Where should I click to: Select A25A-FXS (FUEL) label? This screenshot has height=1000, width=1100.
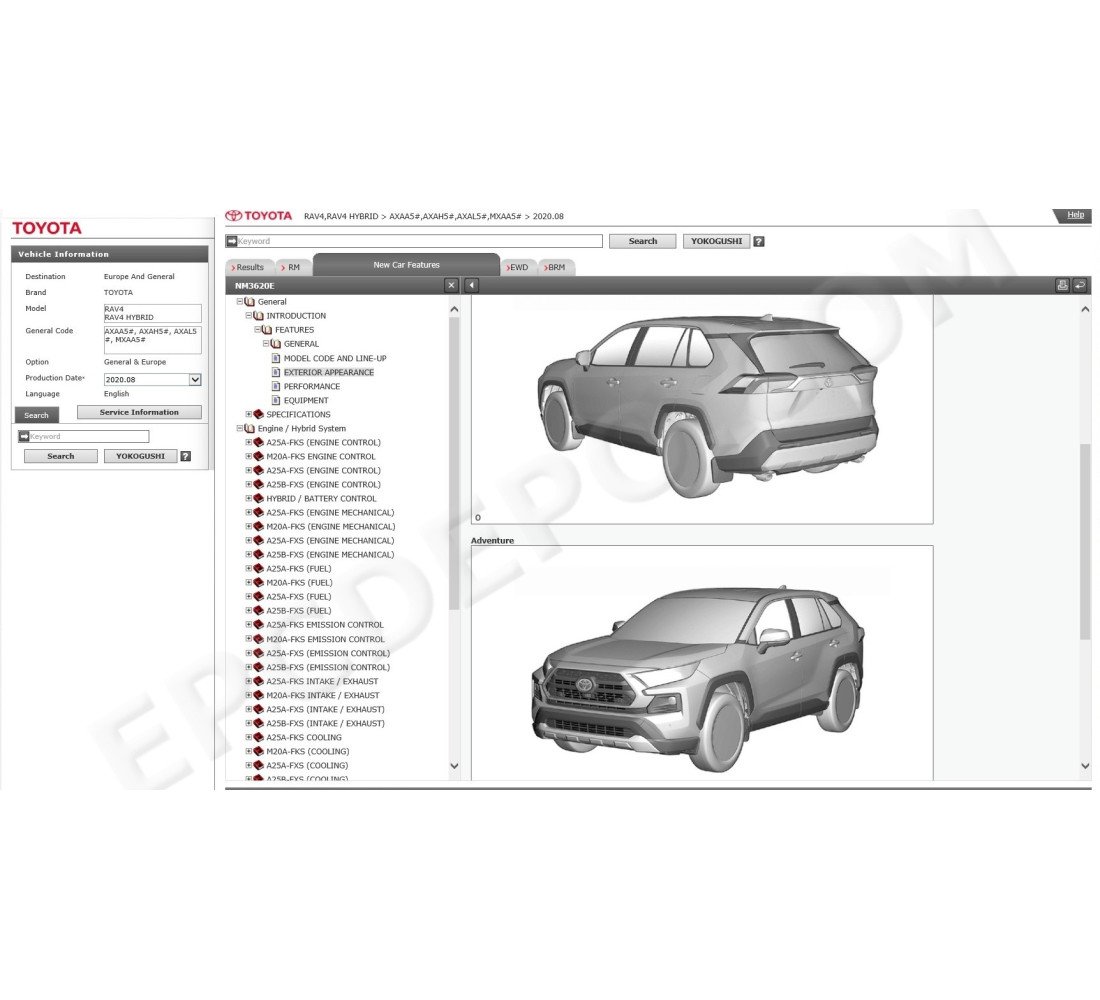(x=298, y=596)
